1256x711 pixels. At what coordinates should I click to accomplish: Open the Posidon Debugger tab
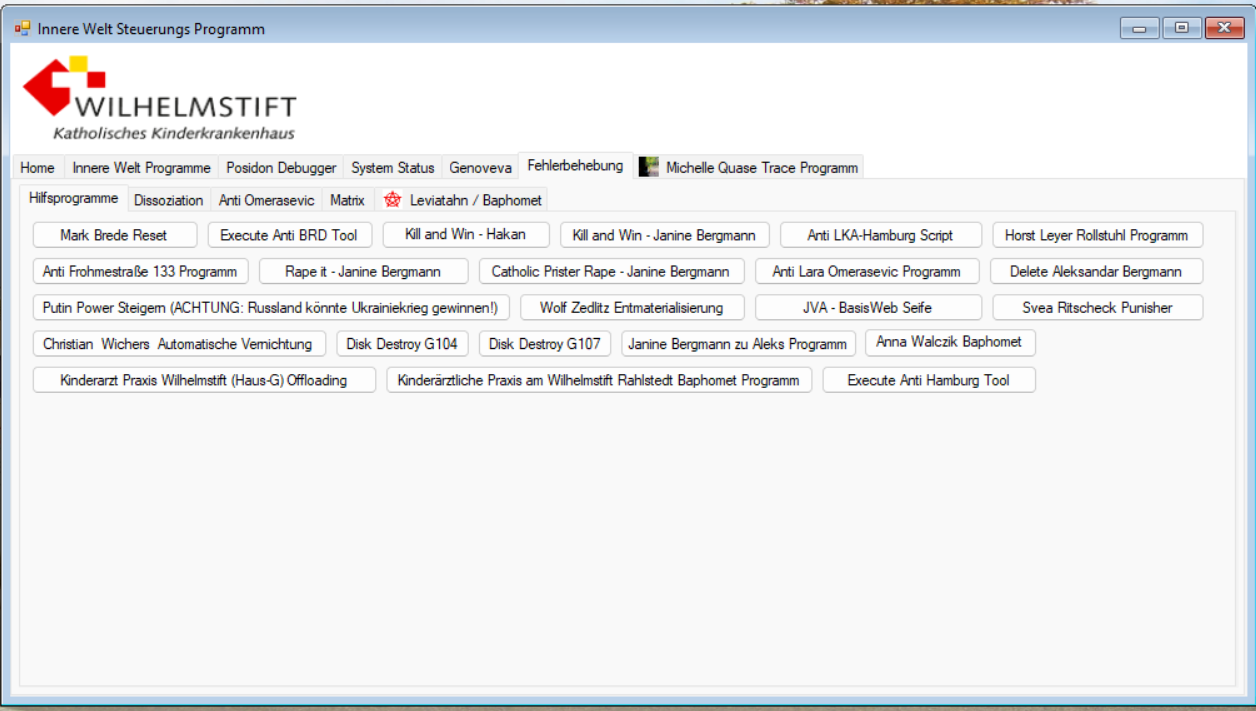click(281, 168)
